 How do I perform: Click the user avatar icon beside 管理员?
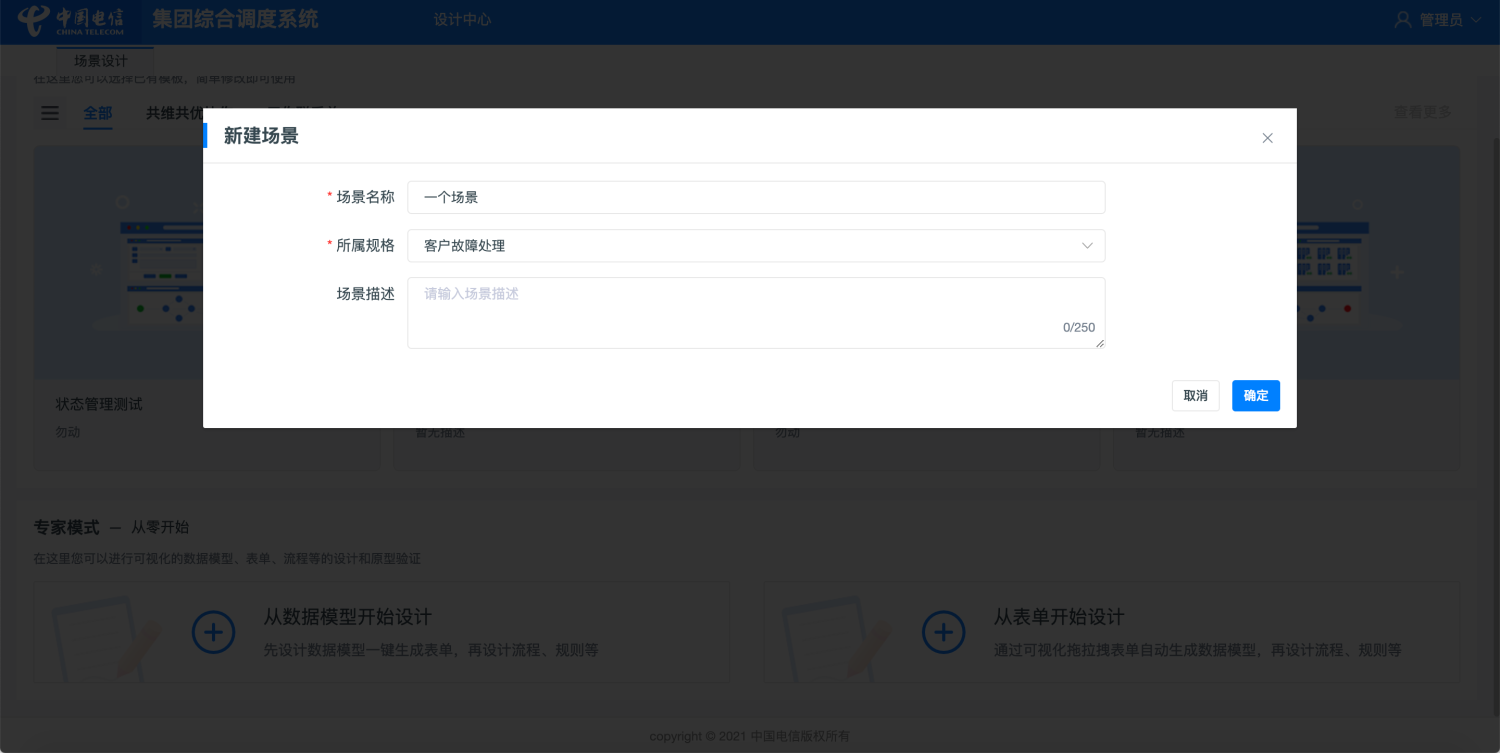click(x=1403, y=20)
